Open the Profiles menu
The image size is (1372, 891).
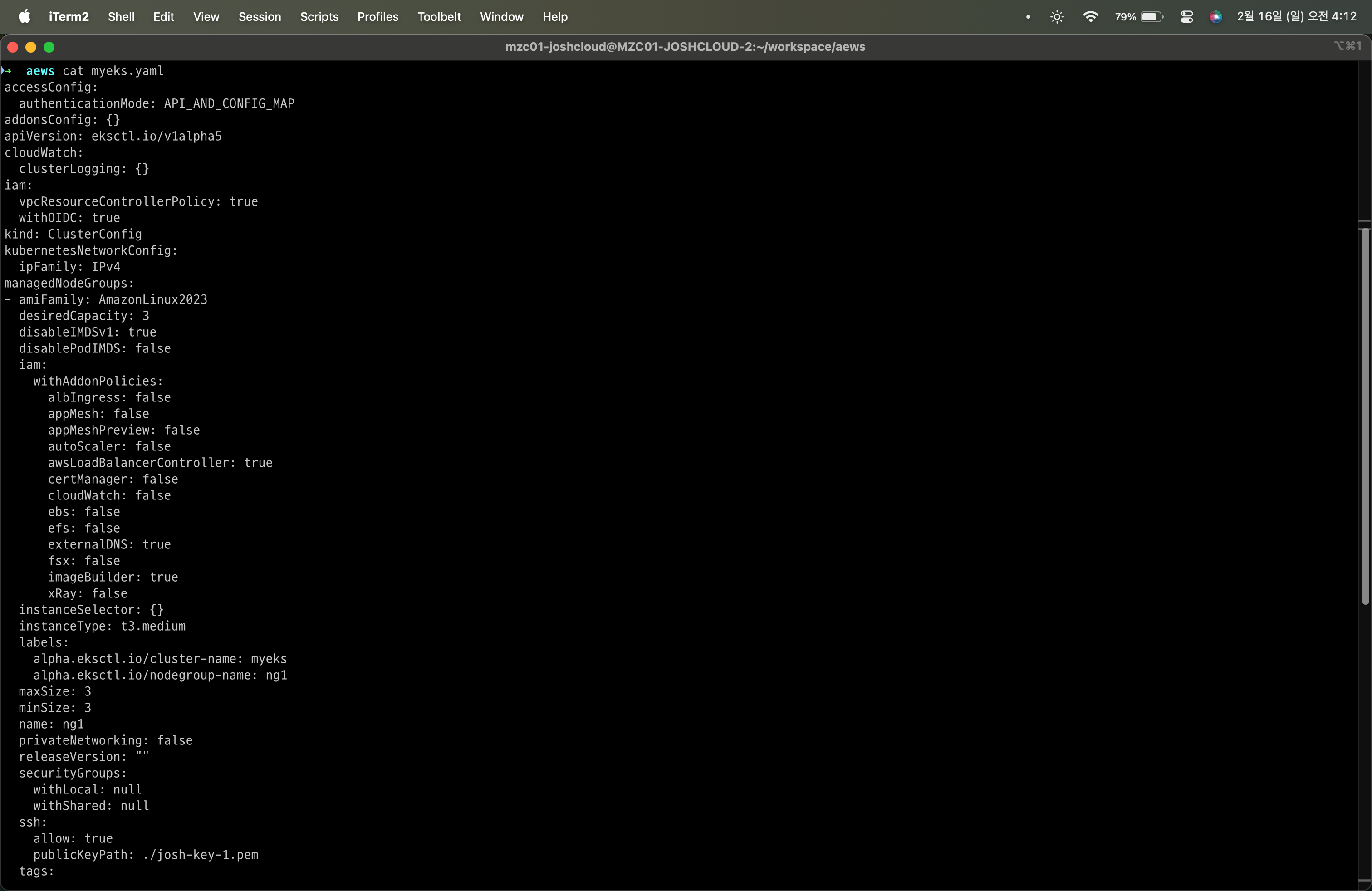tap(377, 16)
